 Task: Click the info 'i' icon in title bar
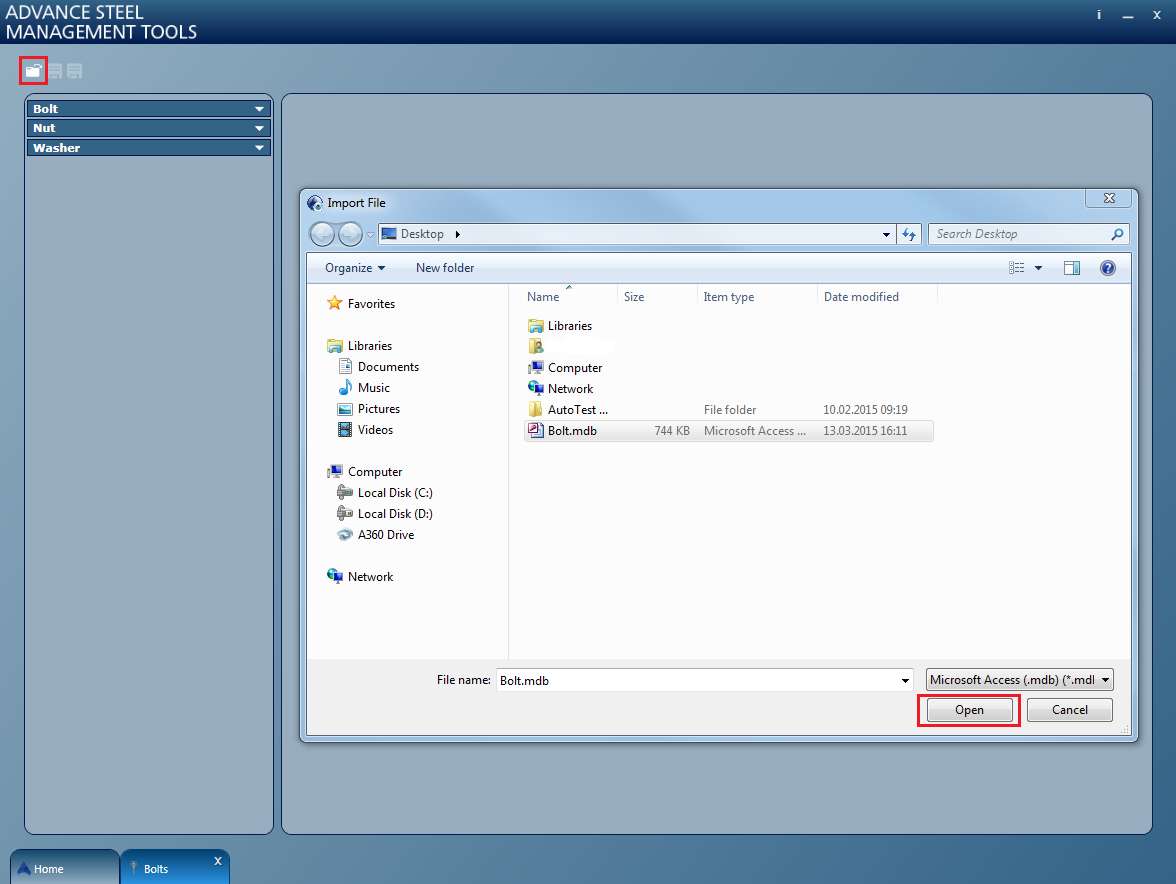tap(1099, 15)
